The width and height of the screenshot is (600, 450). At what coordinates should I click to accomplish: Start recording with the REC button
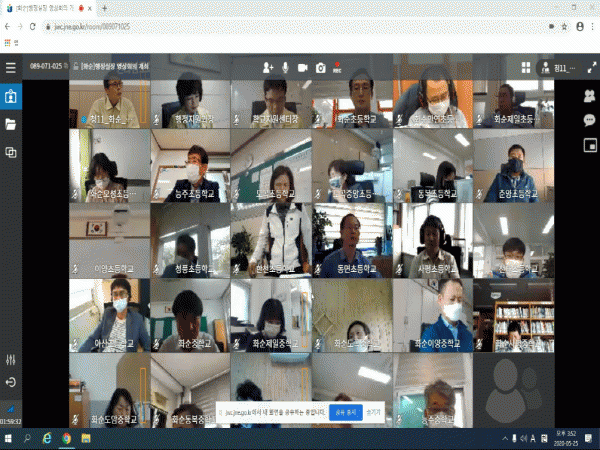point(337,68)
